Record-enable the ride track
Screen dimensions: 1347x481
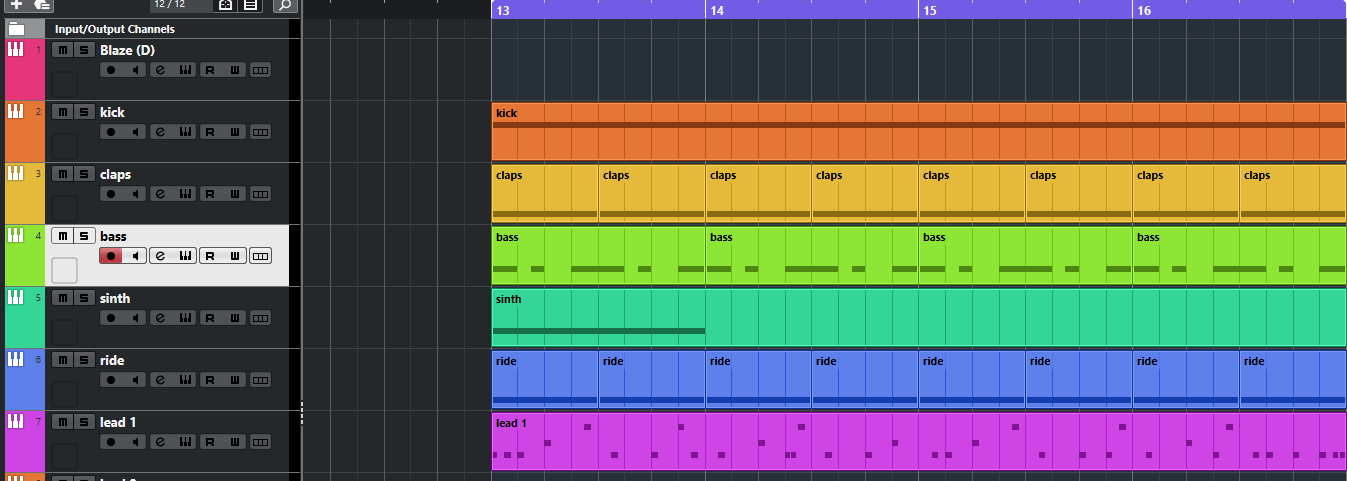point(110,380)
